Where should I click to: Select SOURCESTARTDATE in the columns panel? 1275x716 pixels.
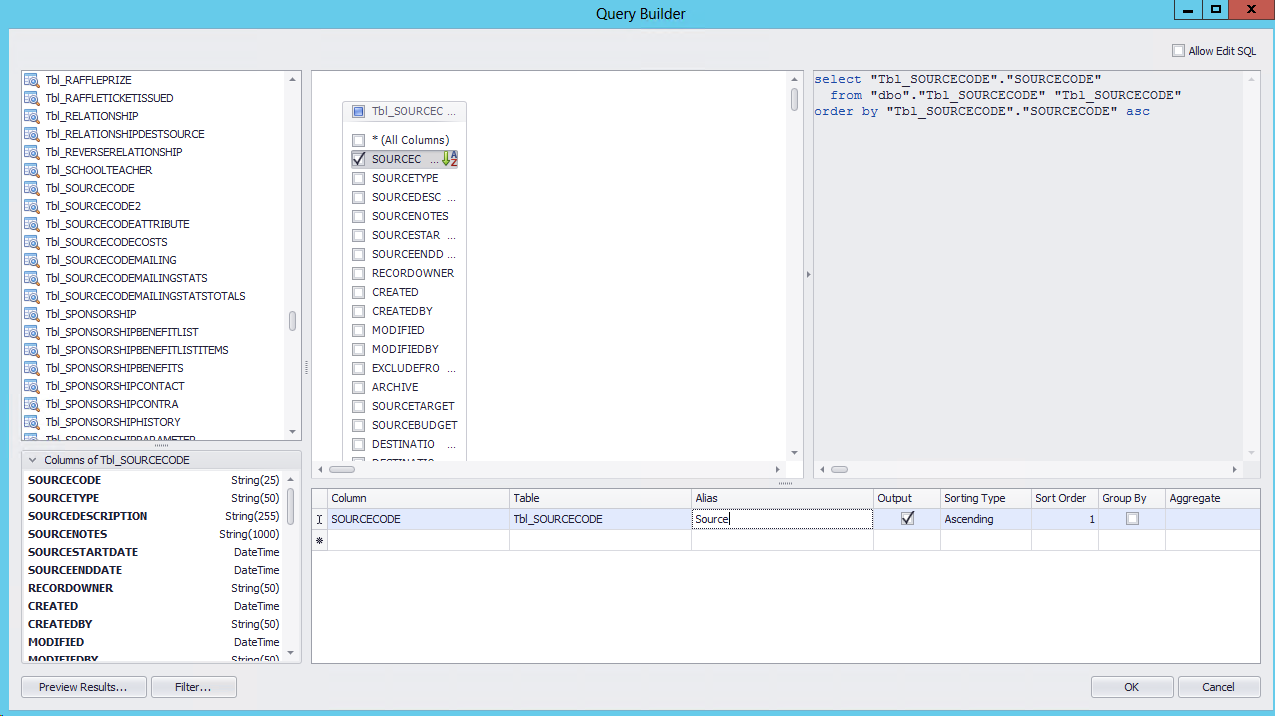pos(153,552)
